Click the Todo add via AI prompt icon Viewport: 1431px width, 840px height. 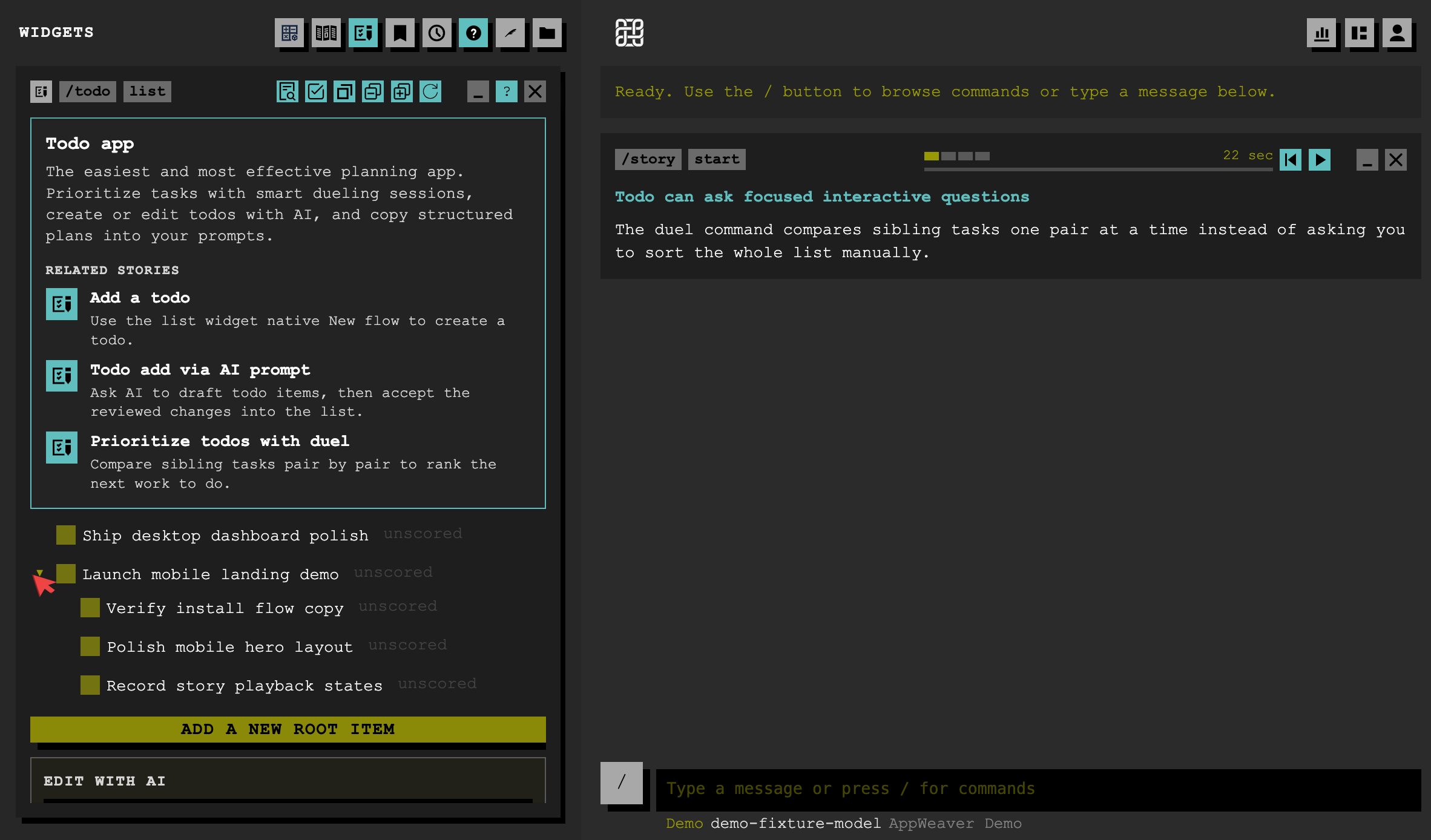coord(62,376)
